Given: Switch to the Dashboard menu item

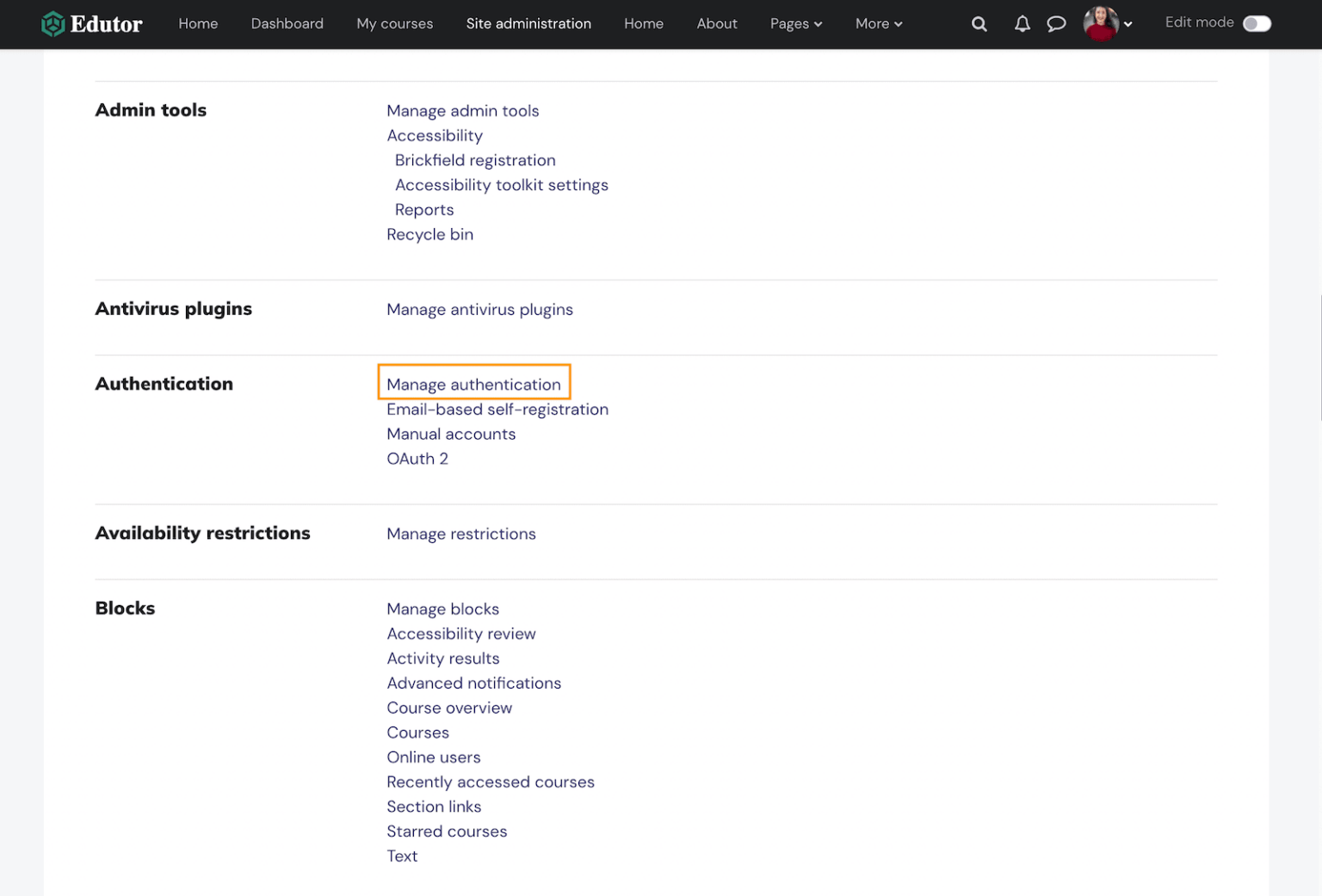Looking at the screenshot, I should tap(287, 23).
